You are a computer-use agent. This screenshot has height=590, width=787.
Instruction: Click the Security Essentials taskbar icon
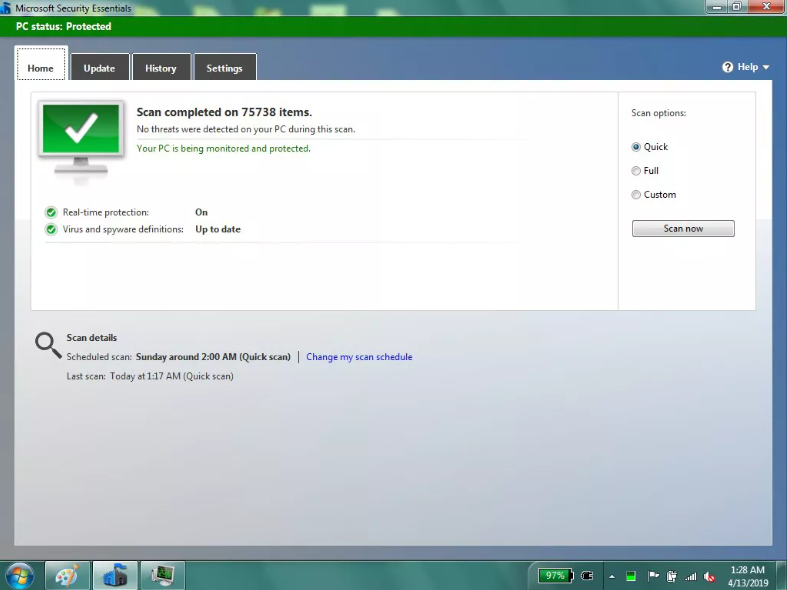click(x=115, y=575)
